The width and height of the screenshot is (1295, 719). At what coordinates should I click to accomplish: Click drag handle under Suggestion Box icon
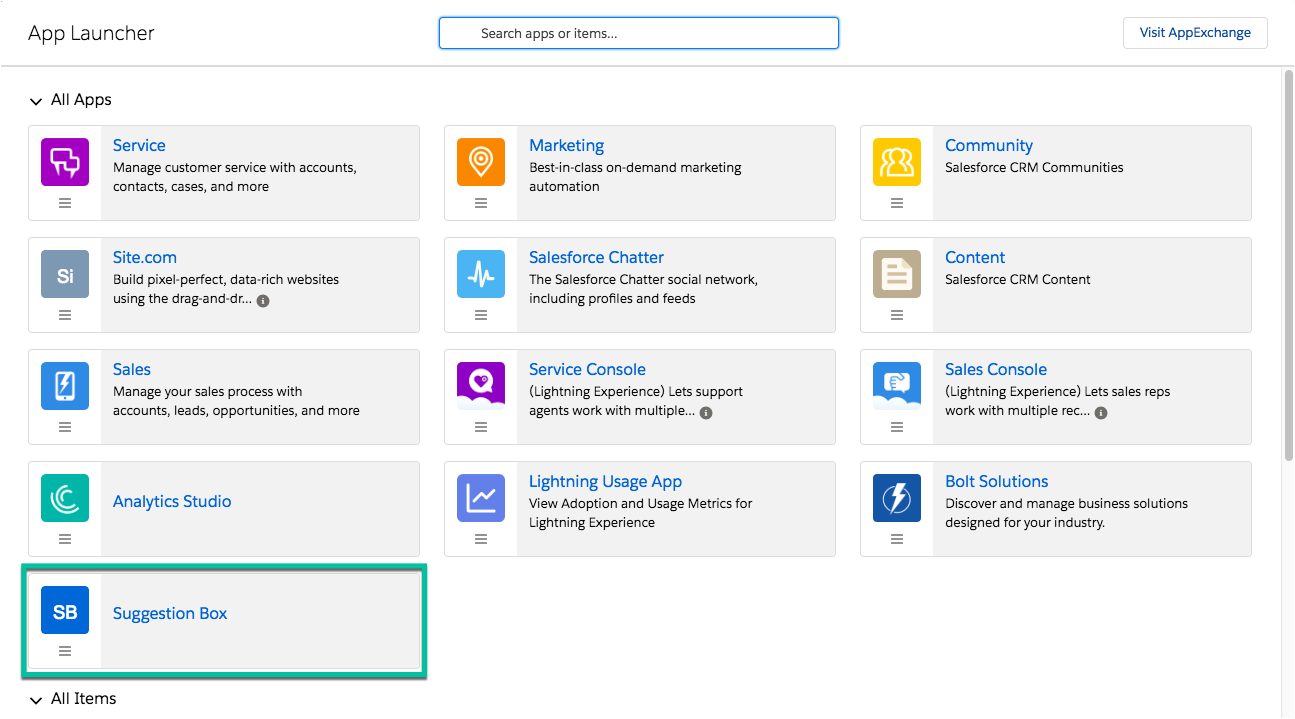point(65,651)
